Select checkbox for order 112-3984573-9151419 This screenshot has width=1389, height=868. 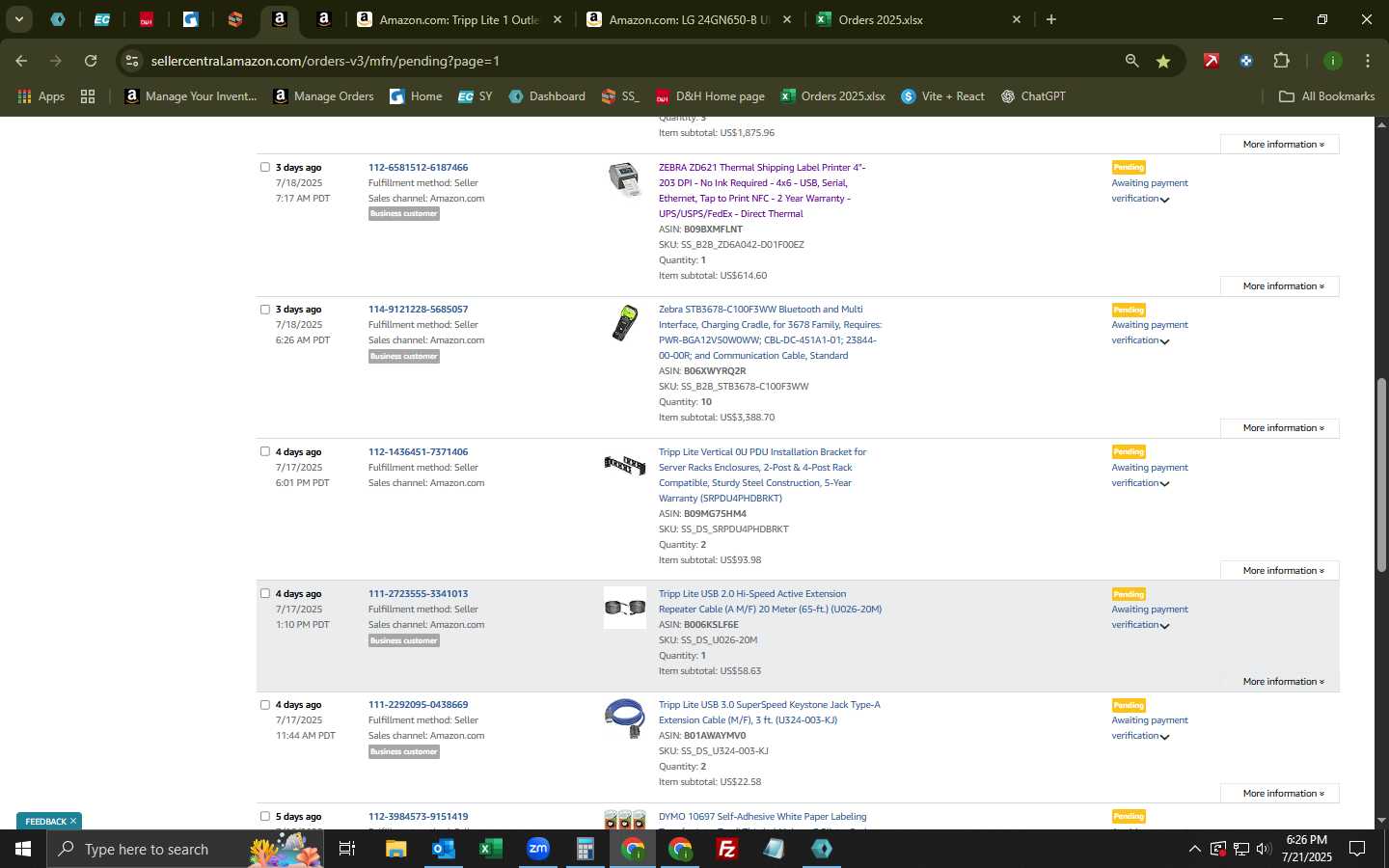click(265, 816)
